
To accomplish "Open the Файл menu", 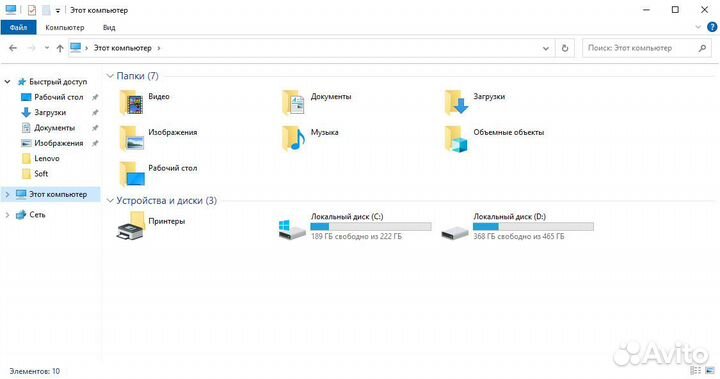I will [x=18, y=28].
